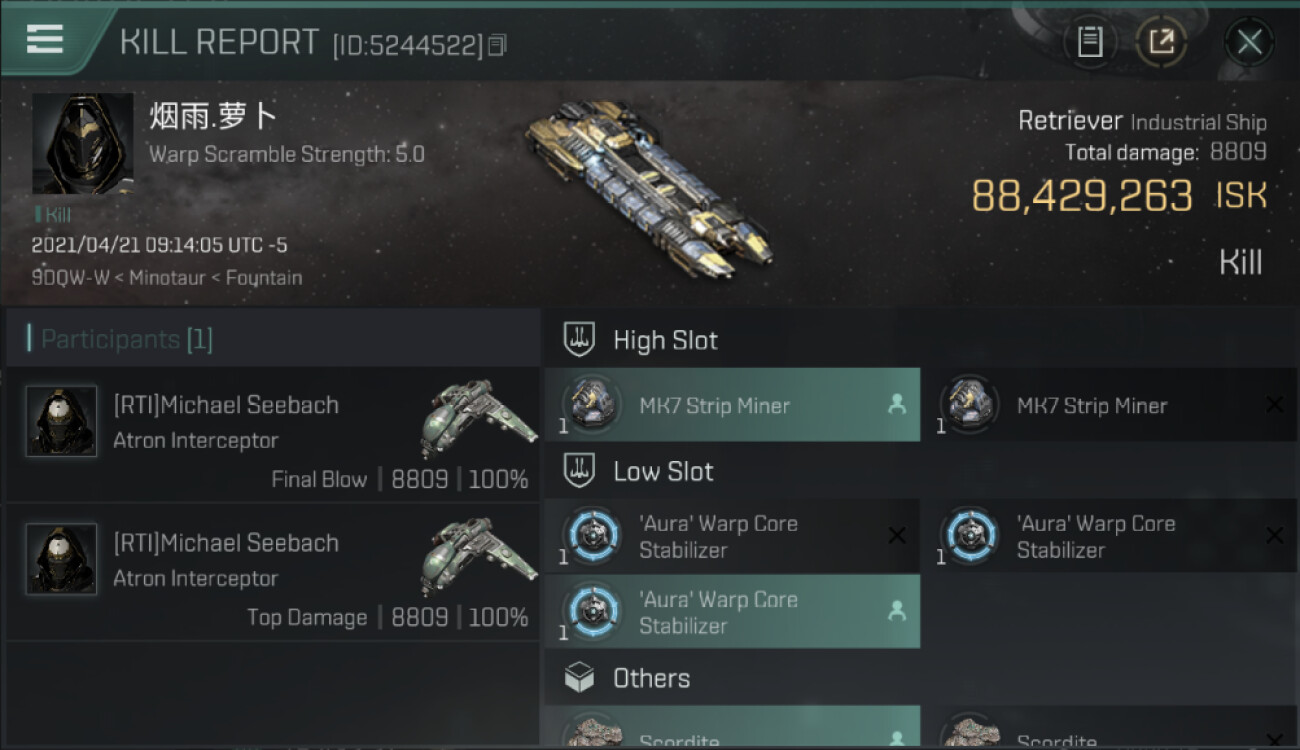Click the Others cube section icon
This screenshot has width=1300, height=750.
[x=580, y=678]
